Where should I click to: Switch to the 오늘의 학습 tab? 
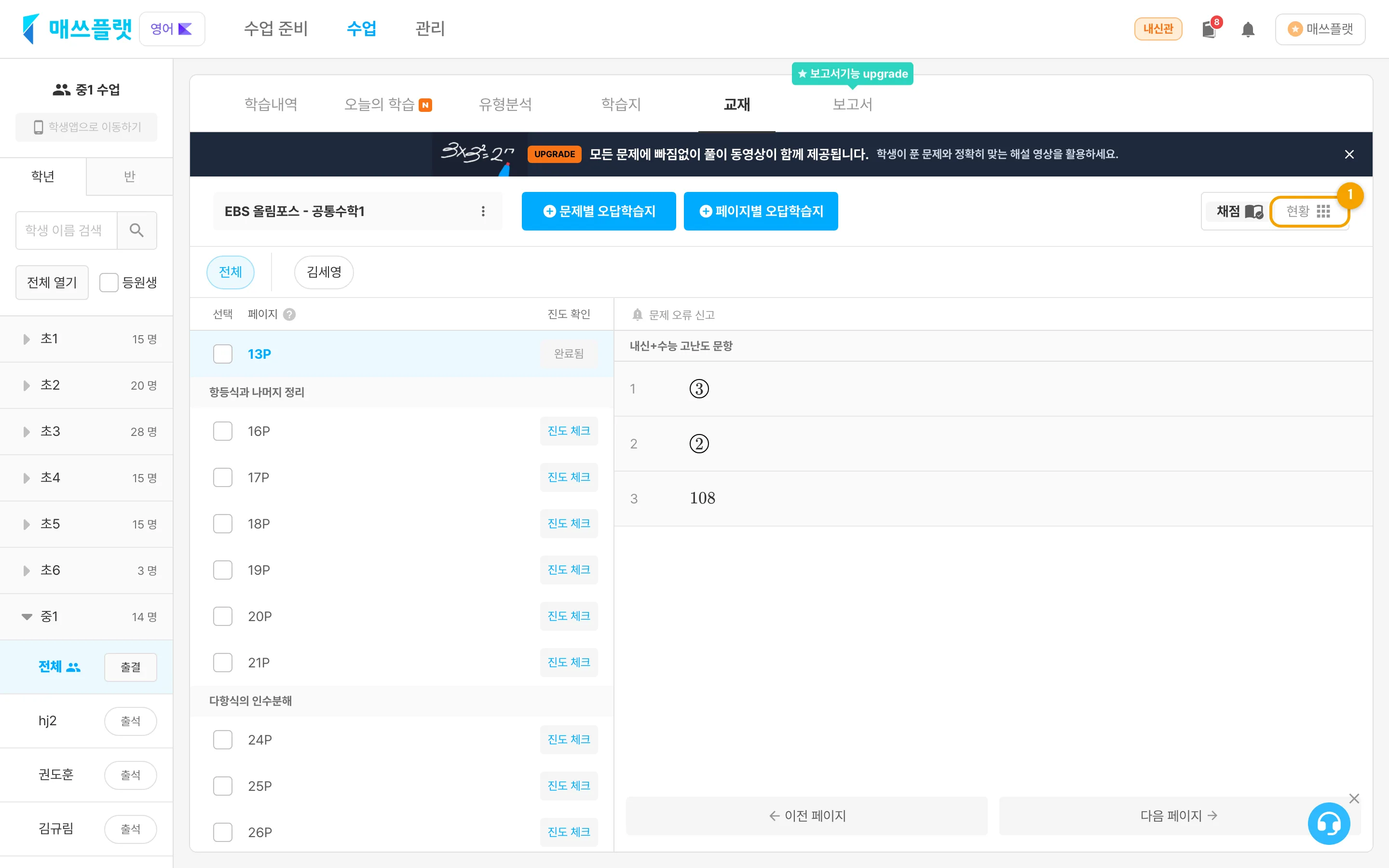[387, 105]
